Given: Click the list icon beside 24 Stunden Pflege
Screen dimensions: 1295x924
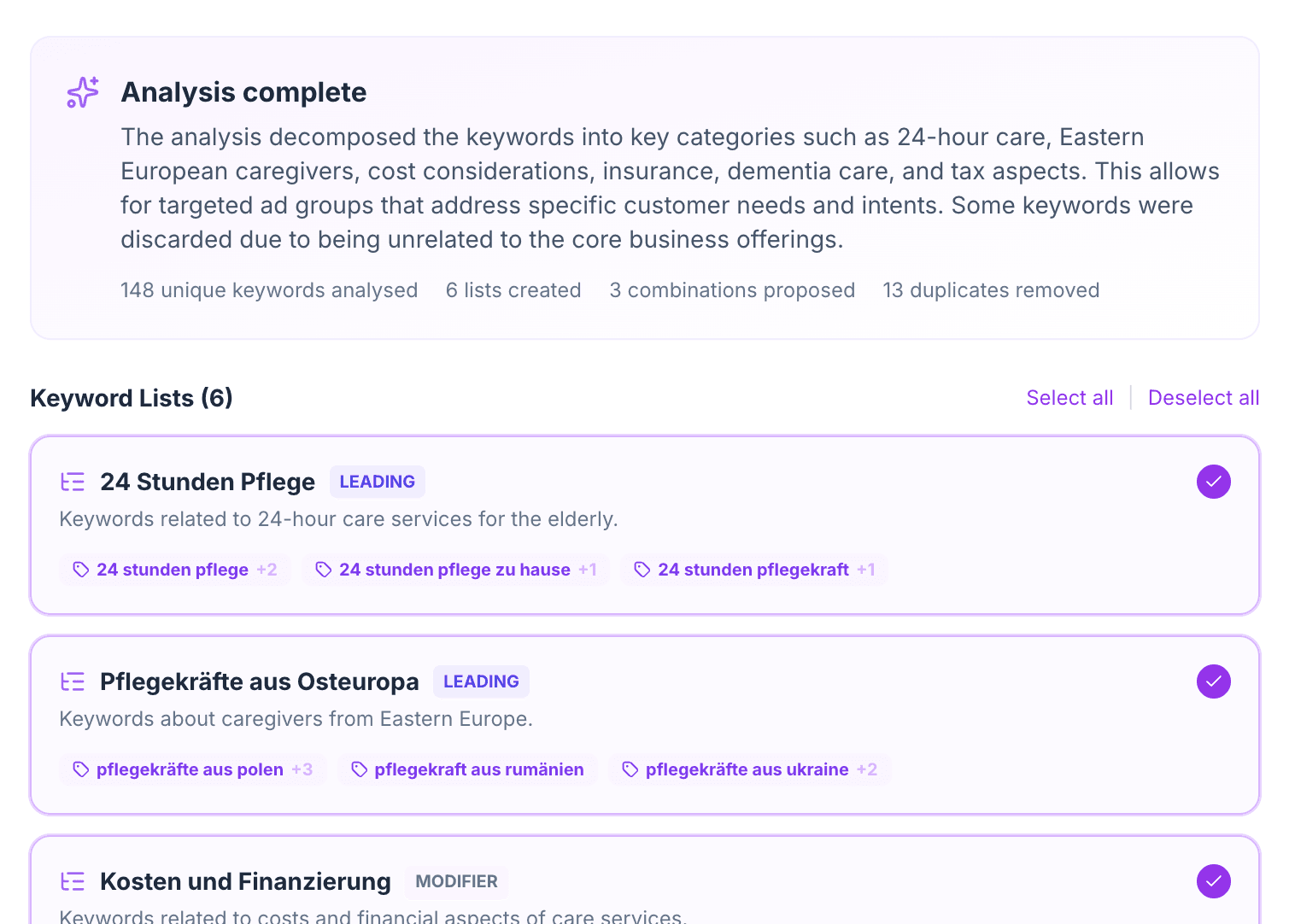Looking at the screenshot, I should pos(73,482).
